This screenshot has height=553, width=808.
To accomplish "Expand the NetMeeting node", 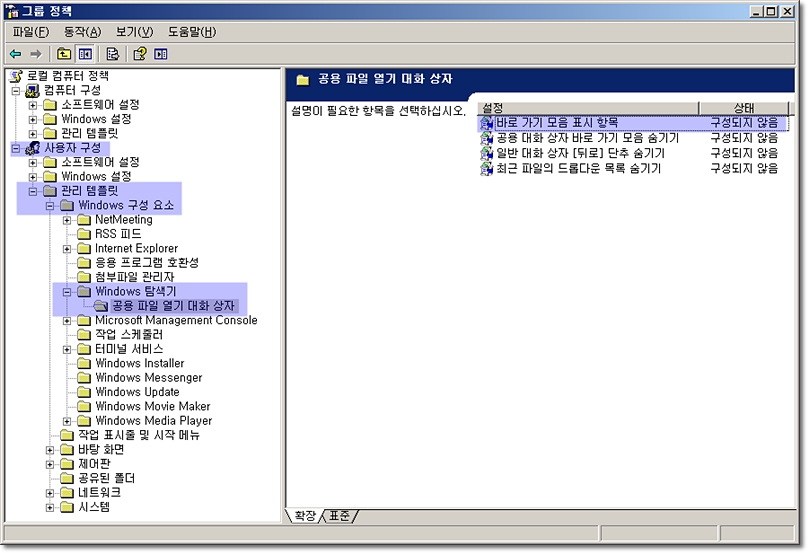I will coord(67,221).
